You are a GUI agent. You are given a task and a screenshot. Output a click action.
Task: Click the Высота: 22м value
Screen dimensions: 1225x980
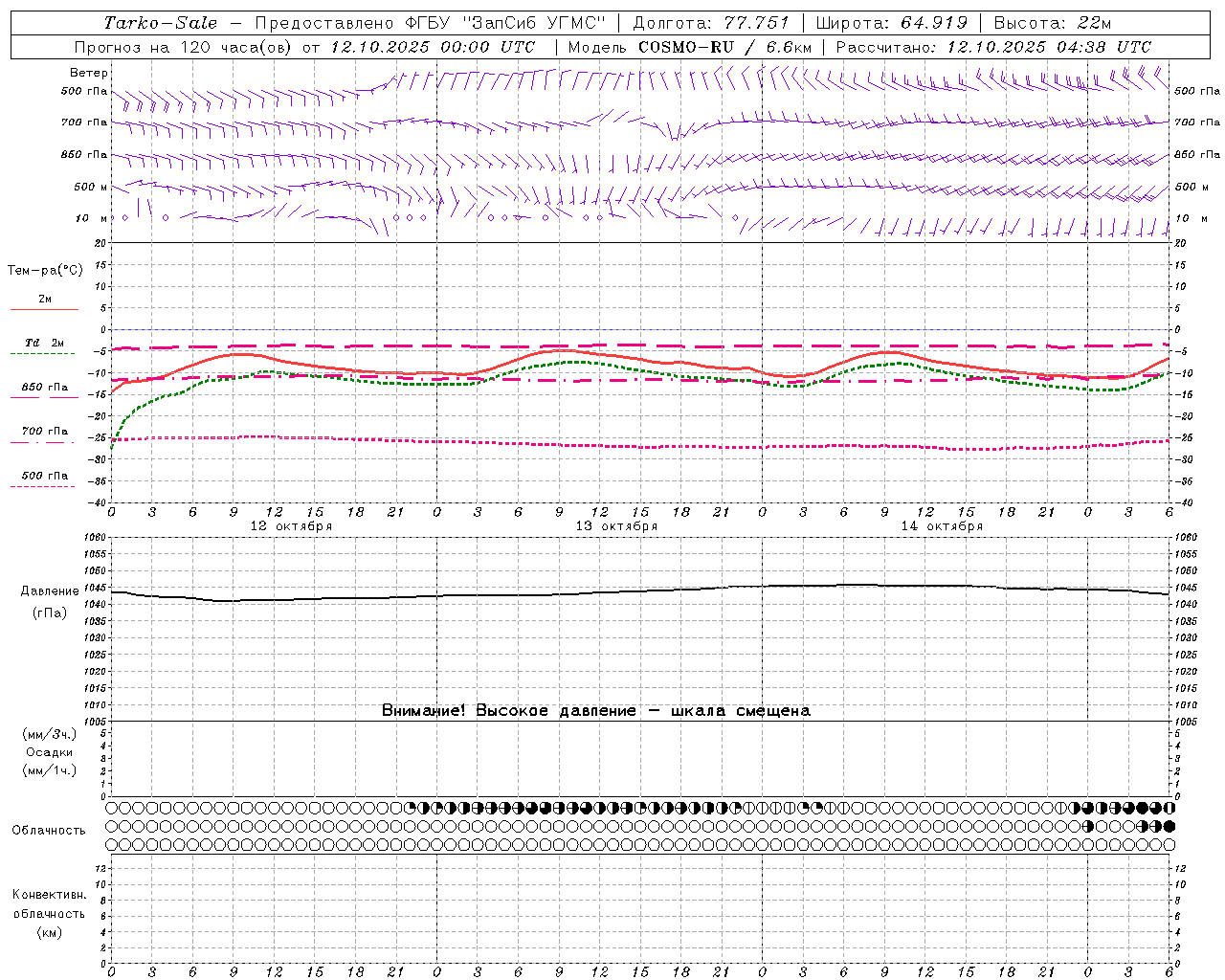[1053, 23]
